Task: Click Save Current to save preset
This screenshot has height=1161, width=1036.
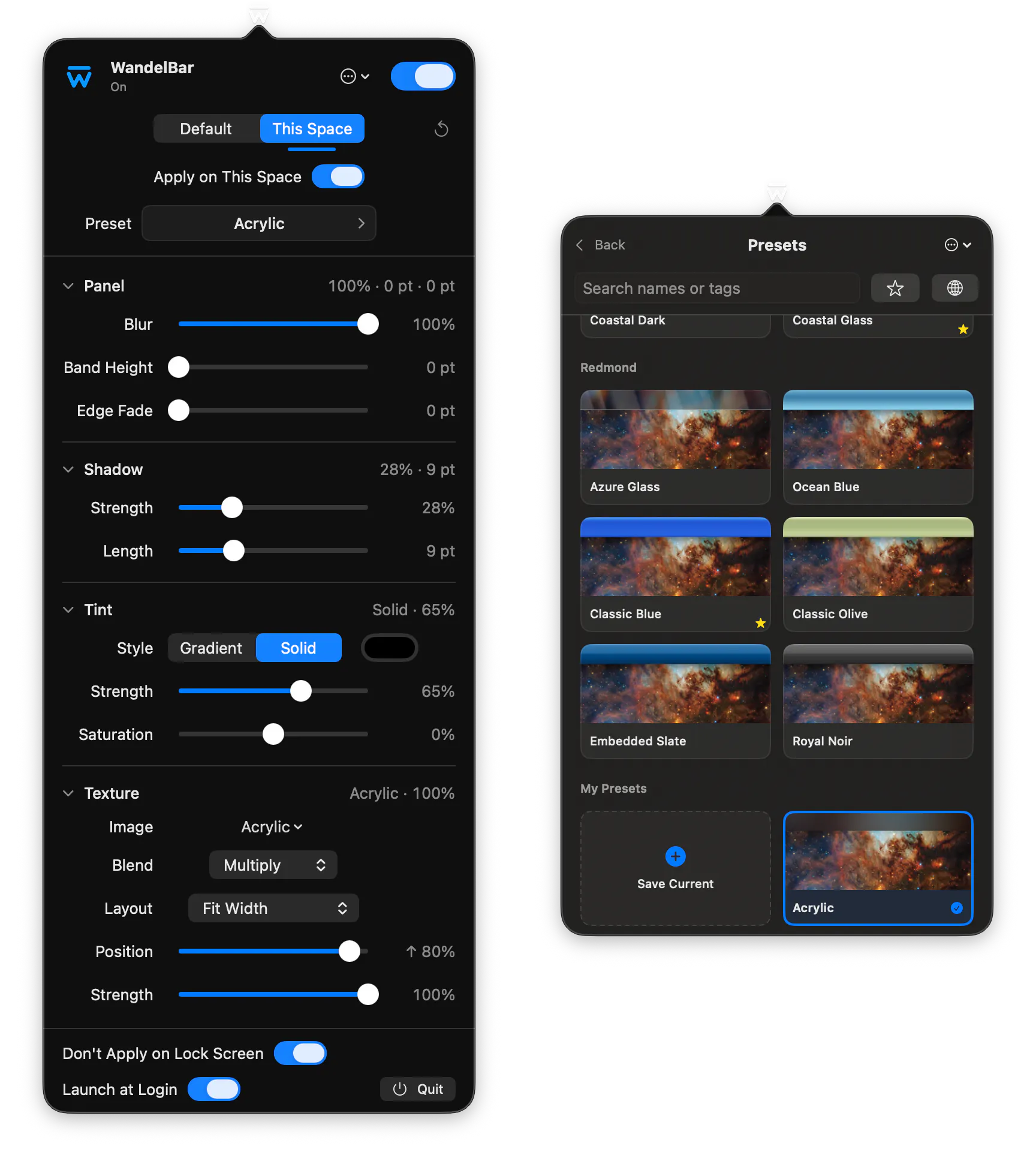Action: point(676,868)
